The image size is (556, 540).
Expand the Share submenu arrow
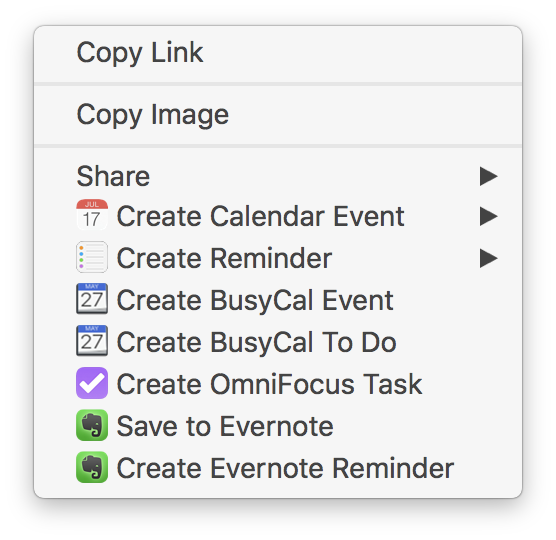(x=489, y=176)
